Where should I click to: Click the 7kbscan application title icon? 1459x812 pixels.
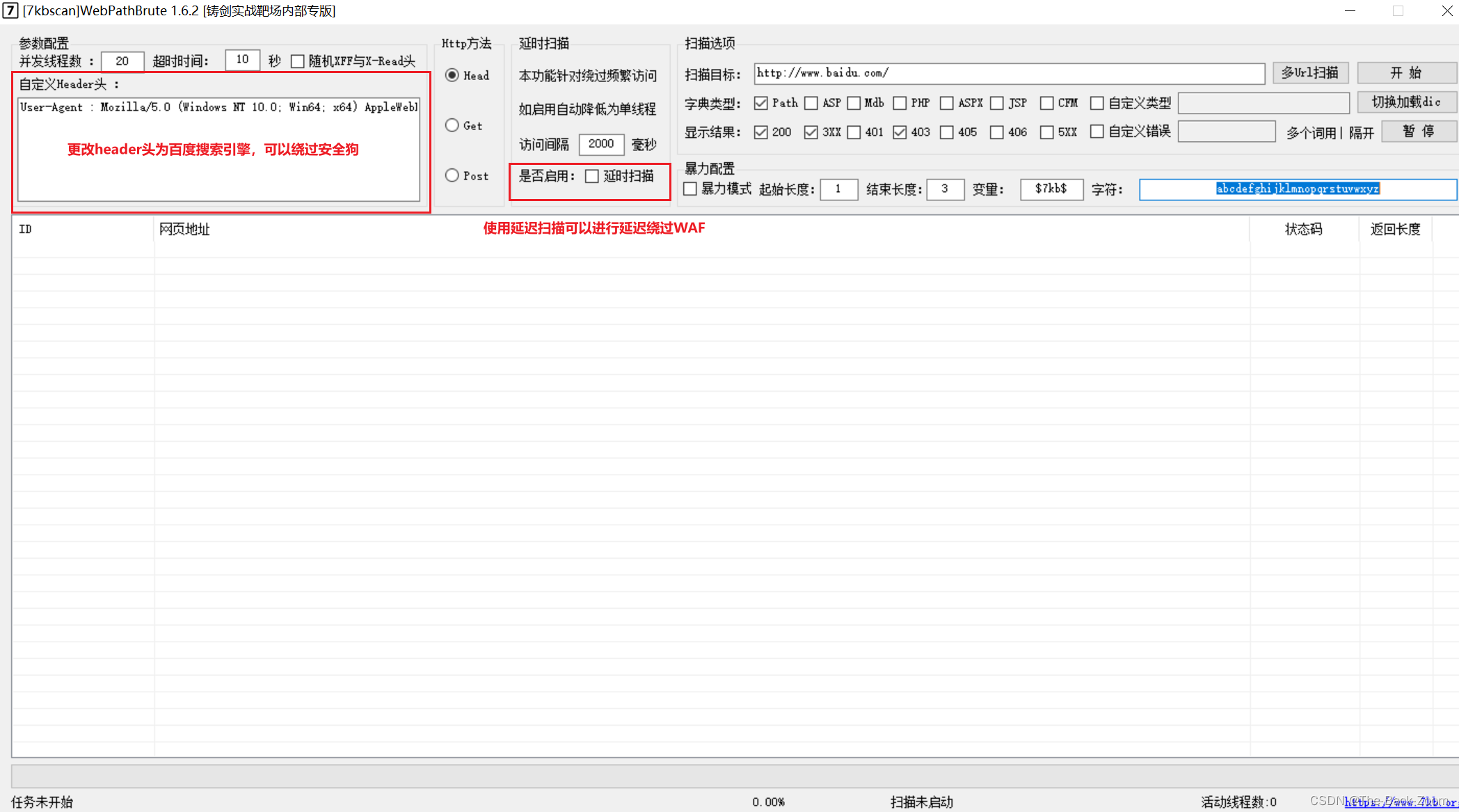(10, 10)
